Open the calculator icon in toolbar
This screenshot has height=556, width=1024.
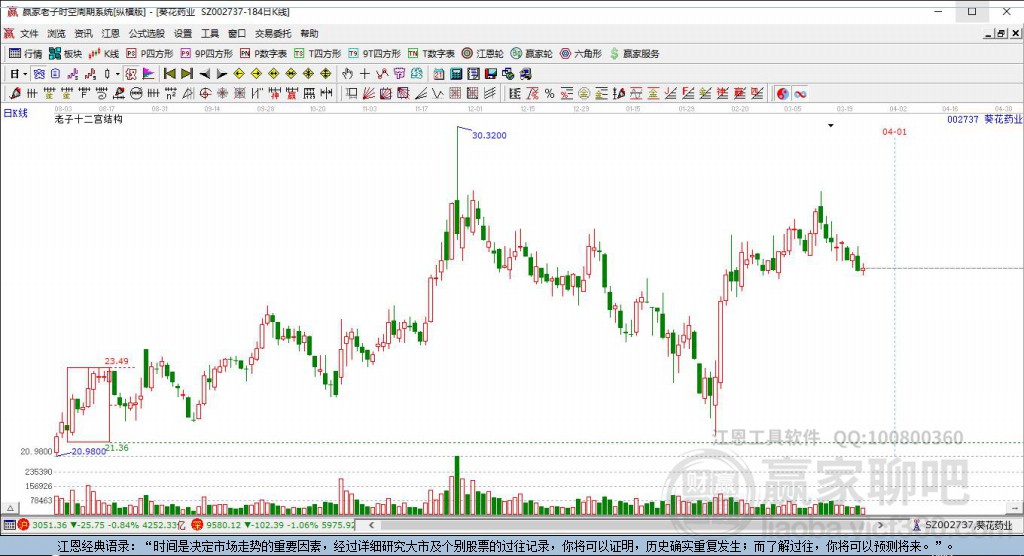click(456, 74)
